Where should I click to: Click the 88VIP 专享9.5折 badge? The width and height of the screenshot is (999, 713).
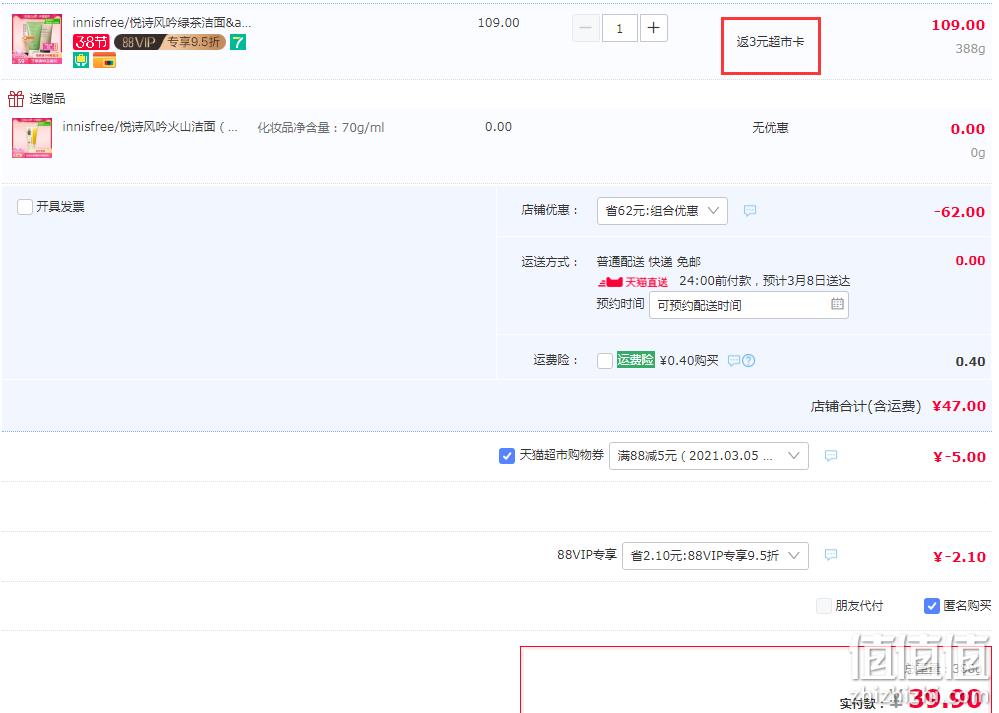pyautogui.click(x=169, y=42)
